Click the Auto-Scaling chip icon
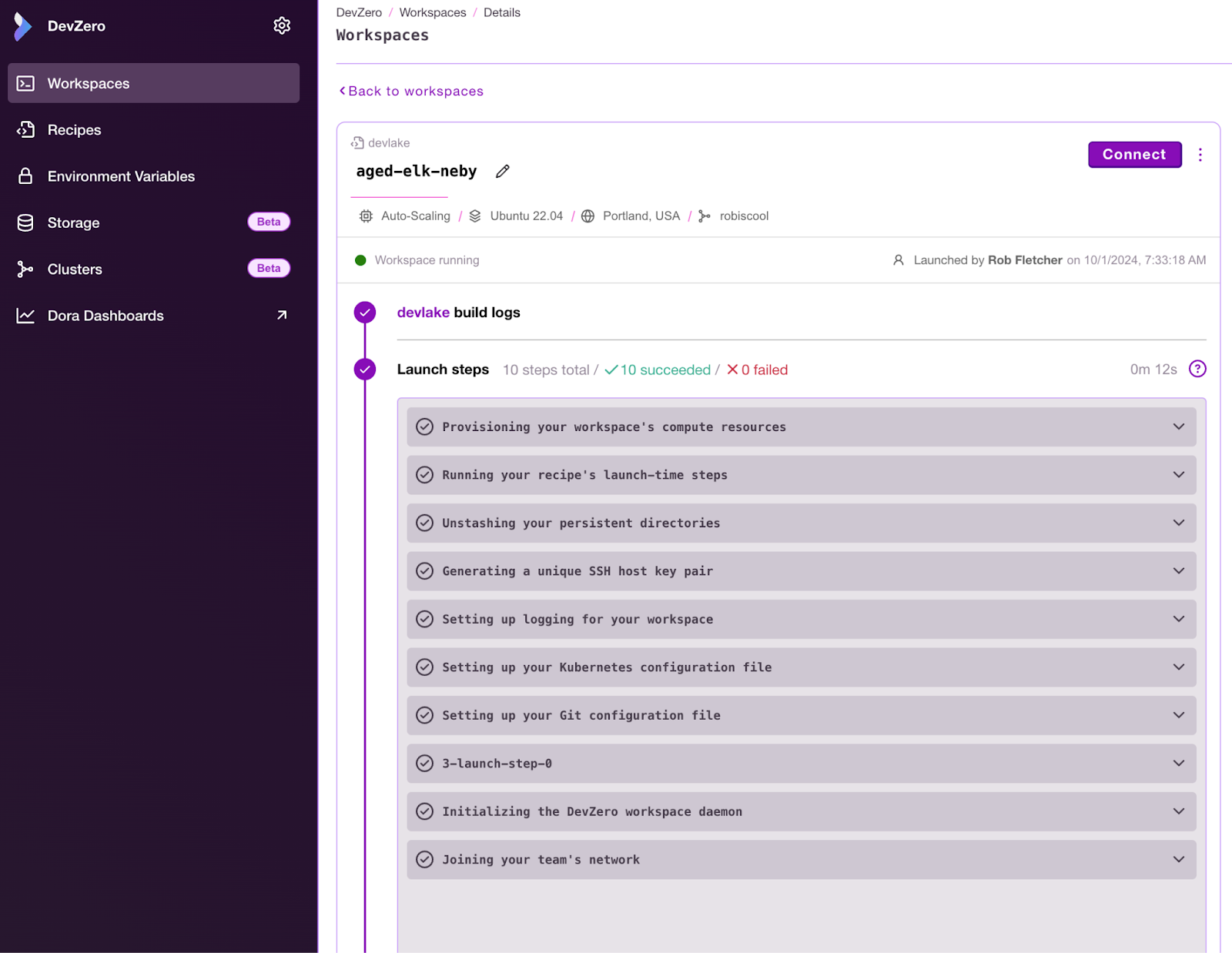 366,216
